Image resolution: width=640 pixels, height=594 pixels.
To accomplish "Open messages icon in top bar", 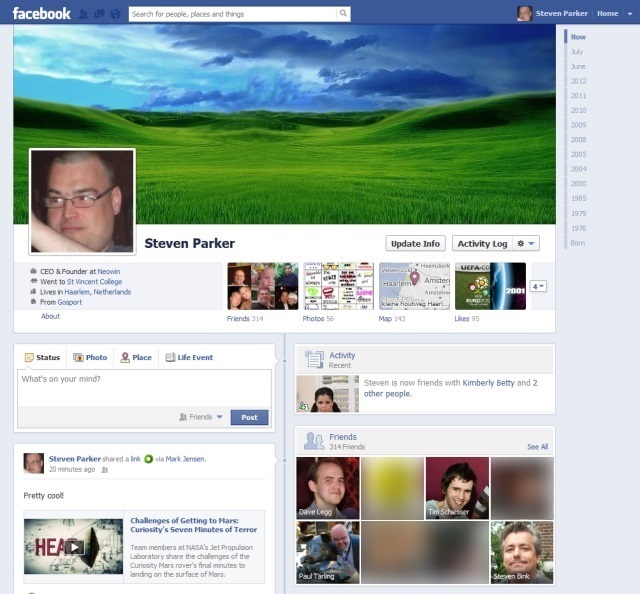I will (99, 14).
